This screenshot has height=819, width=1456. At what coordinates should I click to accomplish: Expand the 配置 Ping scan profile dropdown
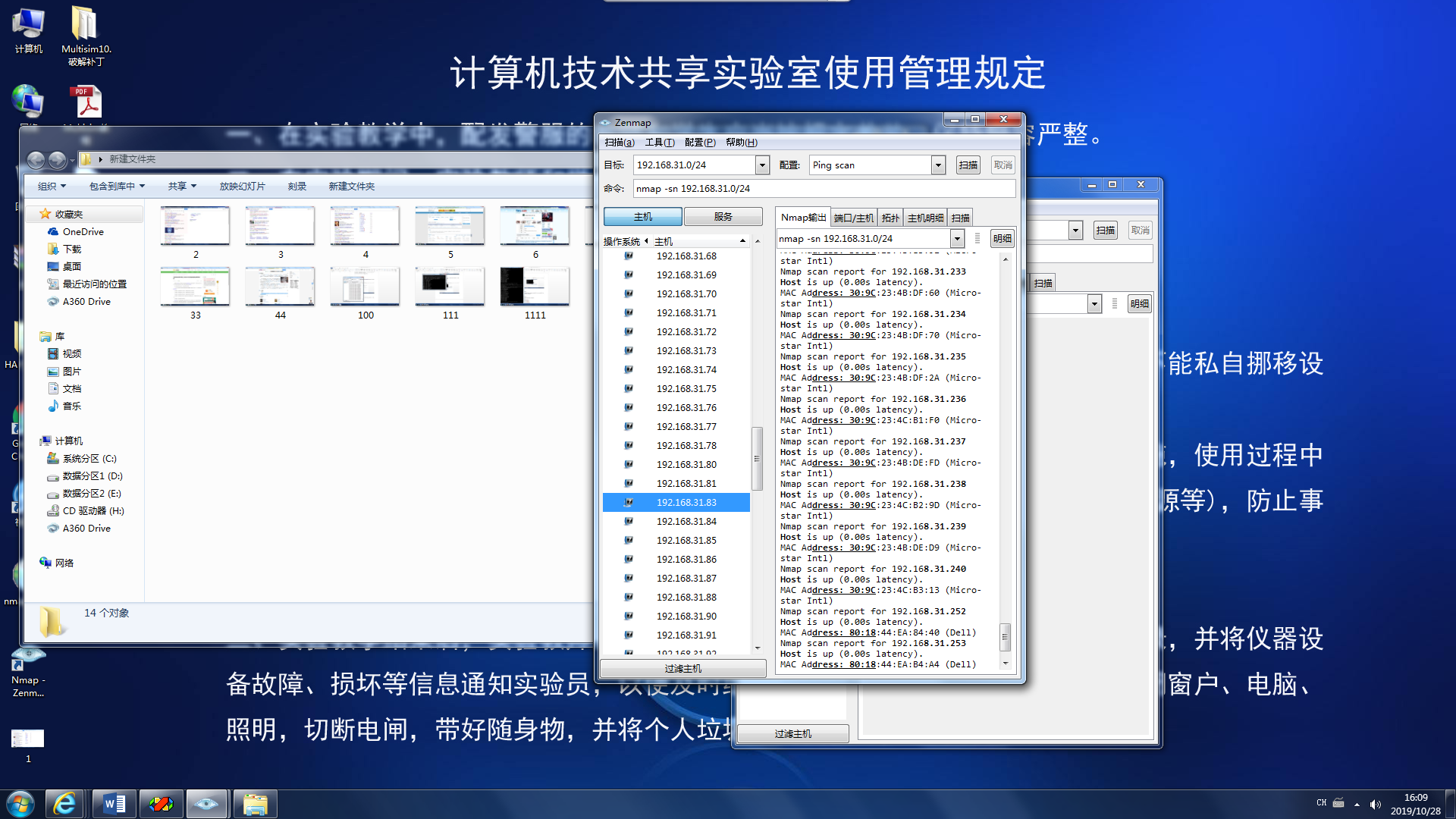coord(938,165)
